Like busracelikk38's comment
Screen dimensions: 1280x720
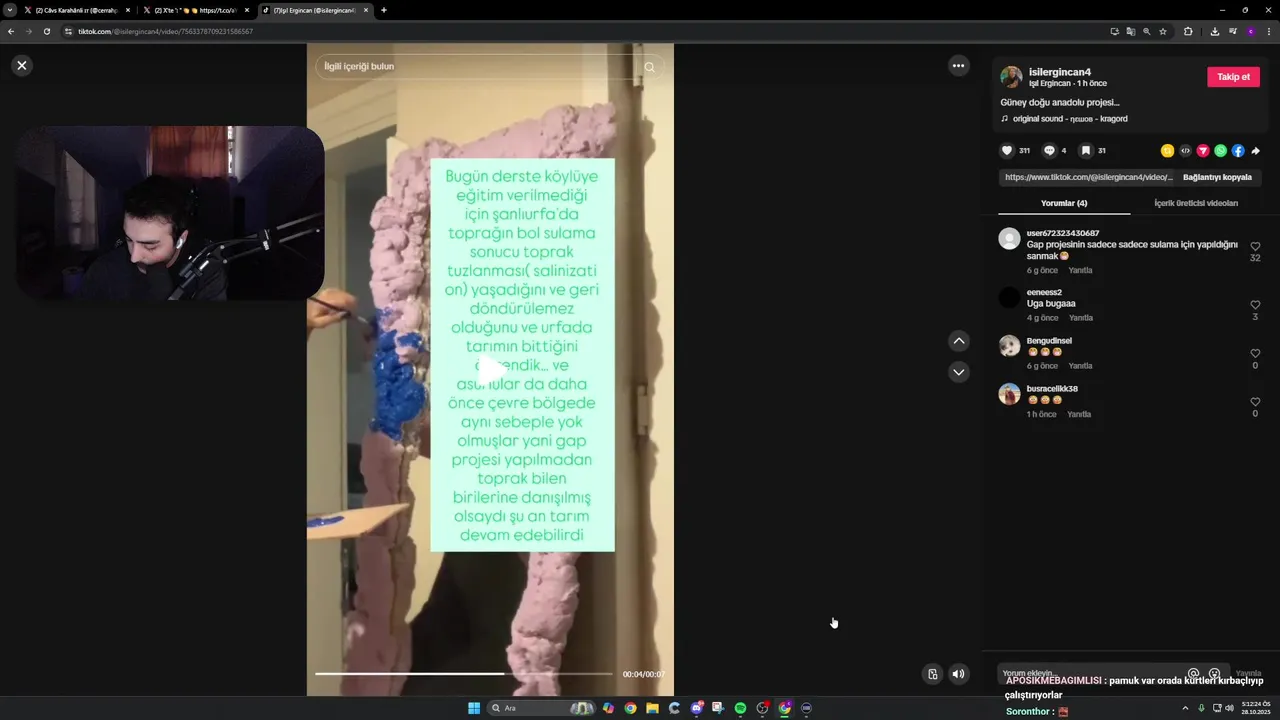point(1255,401)
